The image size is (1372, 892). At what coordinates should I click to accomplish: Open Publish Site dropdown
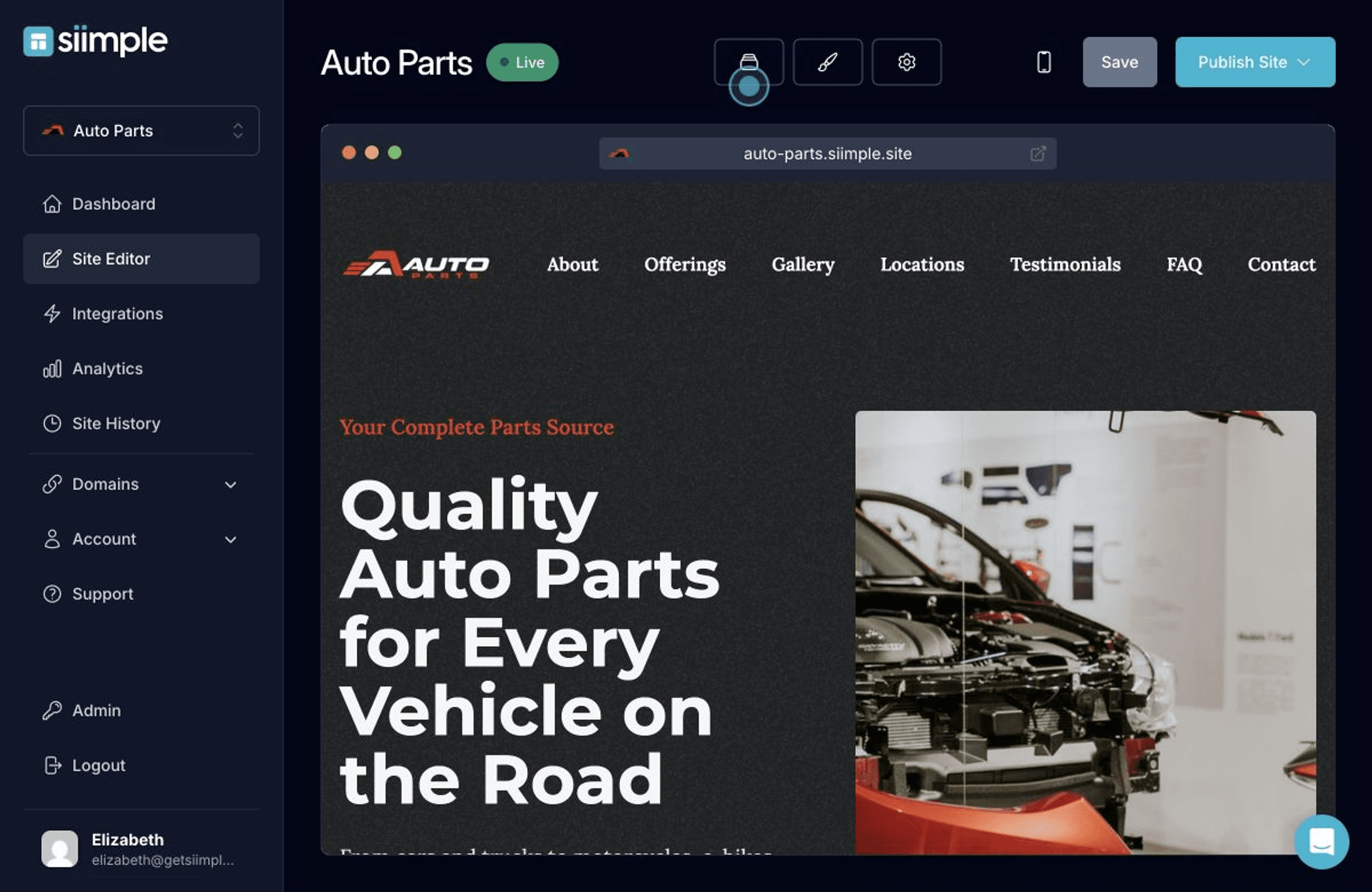click(x=1255, y=62)
